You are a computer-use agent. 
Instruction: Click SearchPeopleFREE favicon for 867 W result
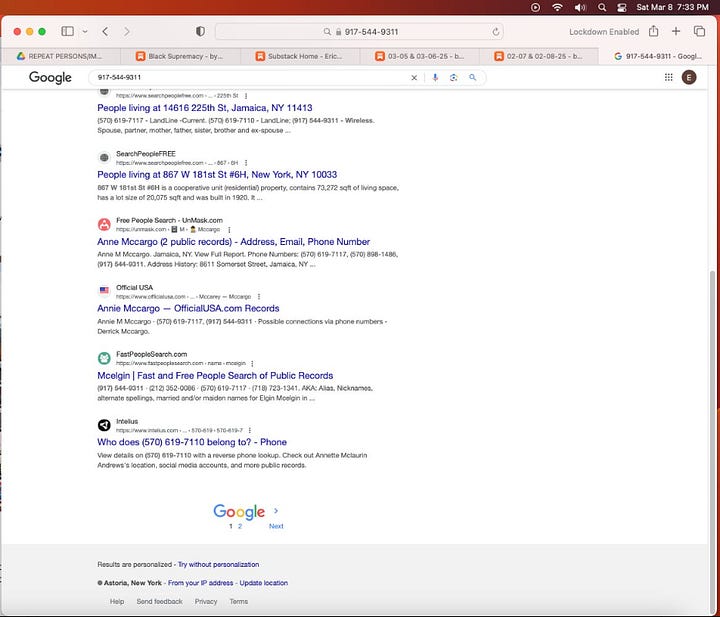tap(104, 157)
